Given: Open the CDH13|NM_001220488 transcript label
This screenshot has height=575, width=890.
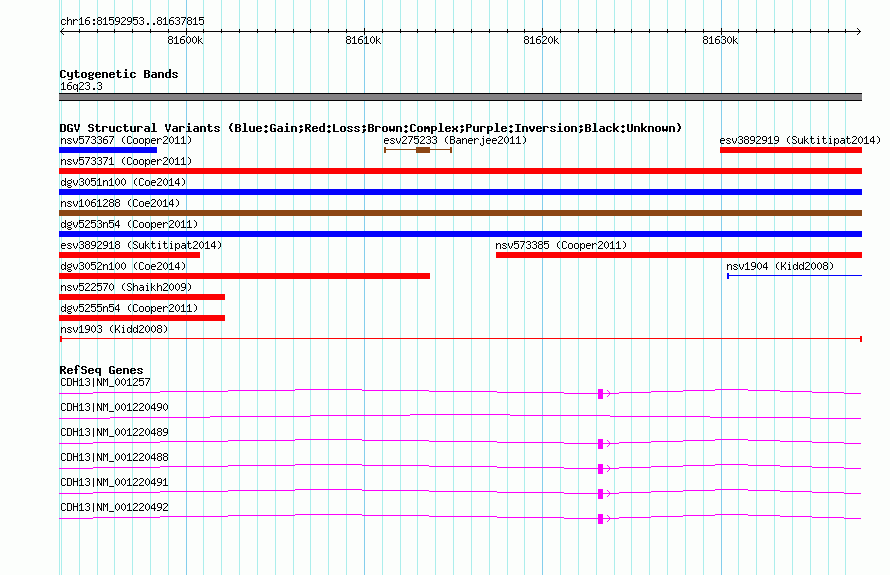Looking at the screenshot, I should [114, 457].
